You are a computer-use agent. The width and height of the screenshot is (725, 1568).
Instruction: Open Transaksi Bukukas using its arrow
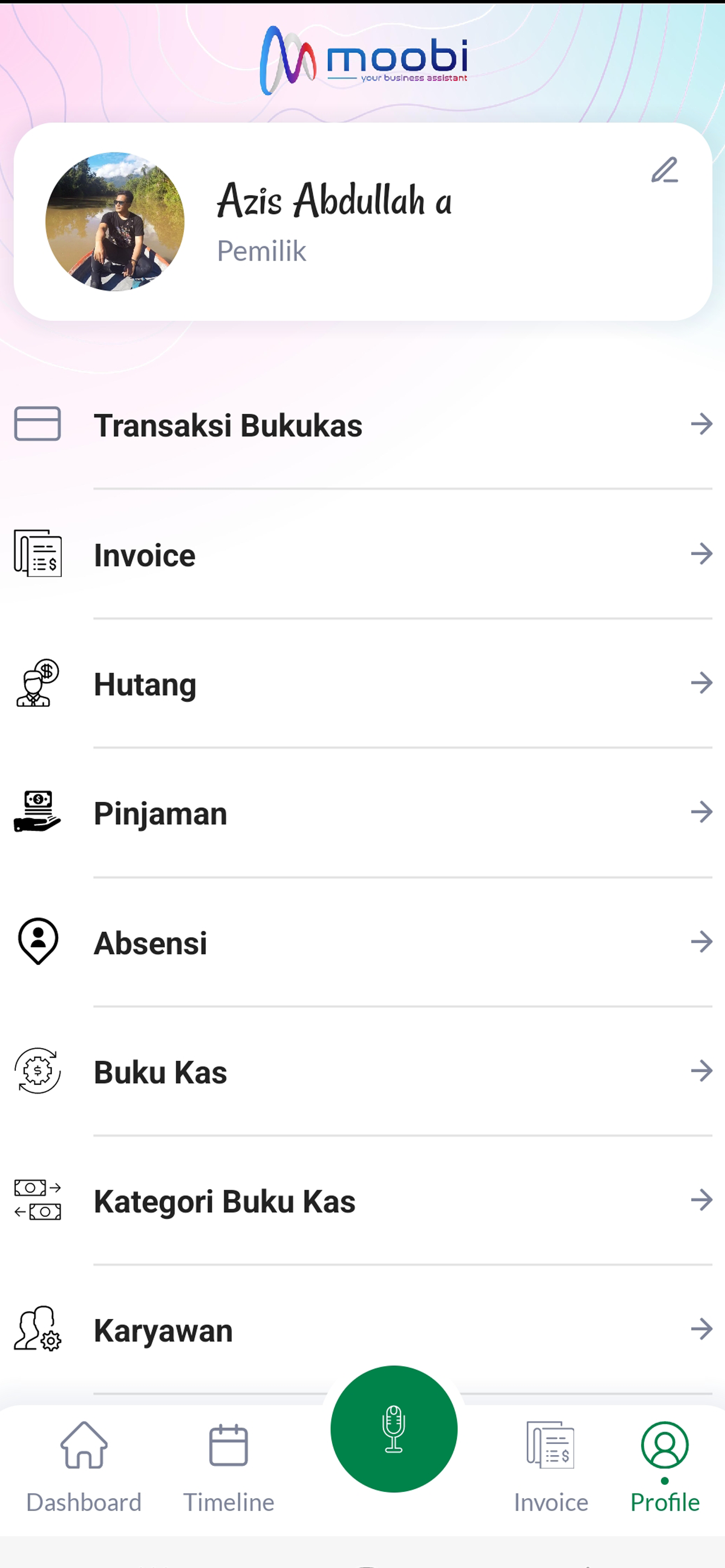click(701, 424)
